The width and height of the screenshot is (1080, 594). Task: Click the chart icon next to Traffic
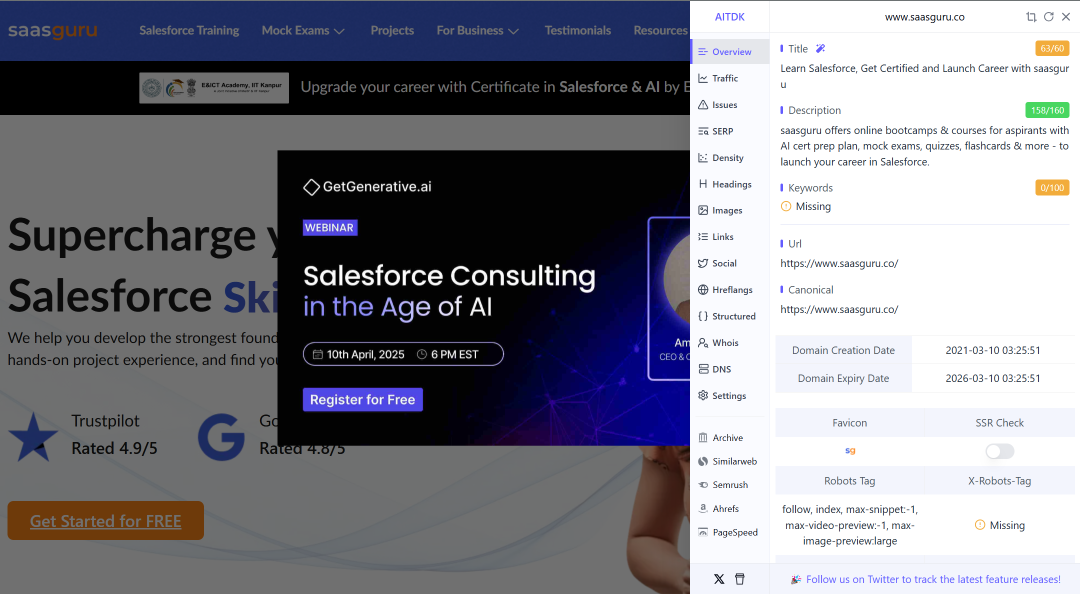[703, 79]
